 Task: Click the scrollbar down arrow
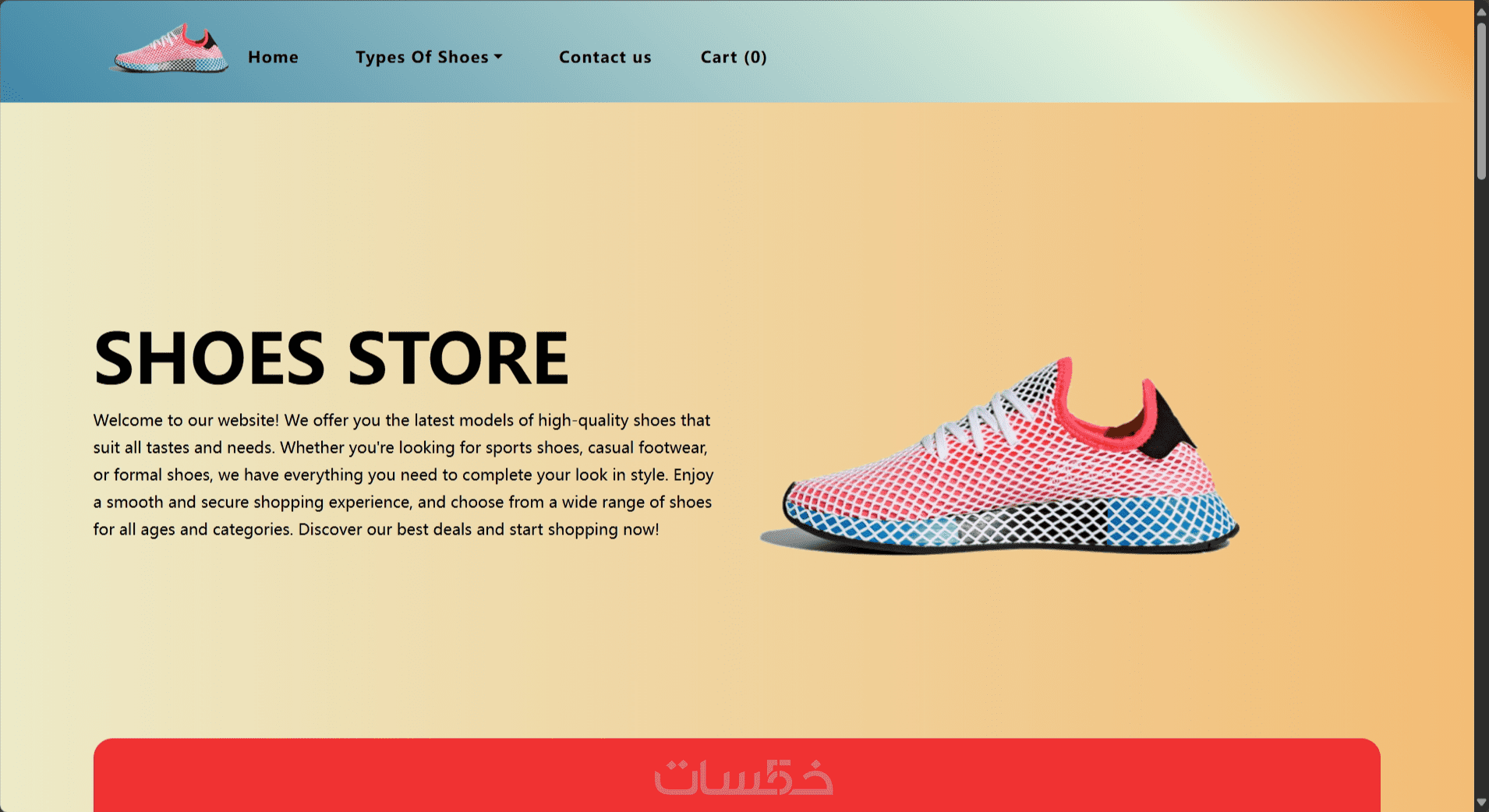[x=1481, y=802]
